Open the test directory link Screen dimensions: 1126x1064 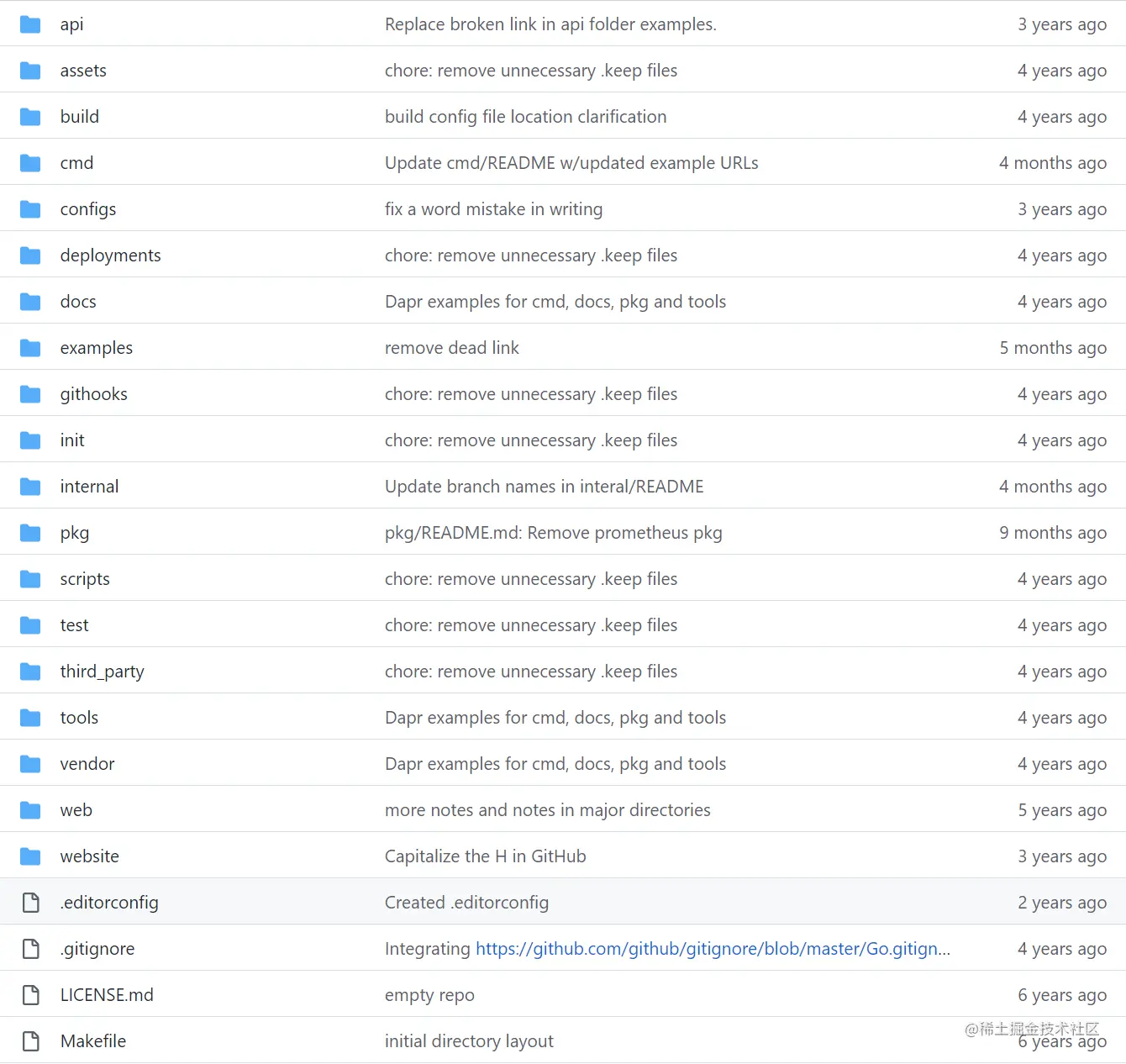point(74,625)
